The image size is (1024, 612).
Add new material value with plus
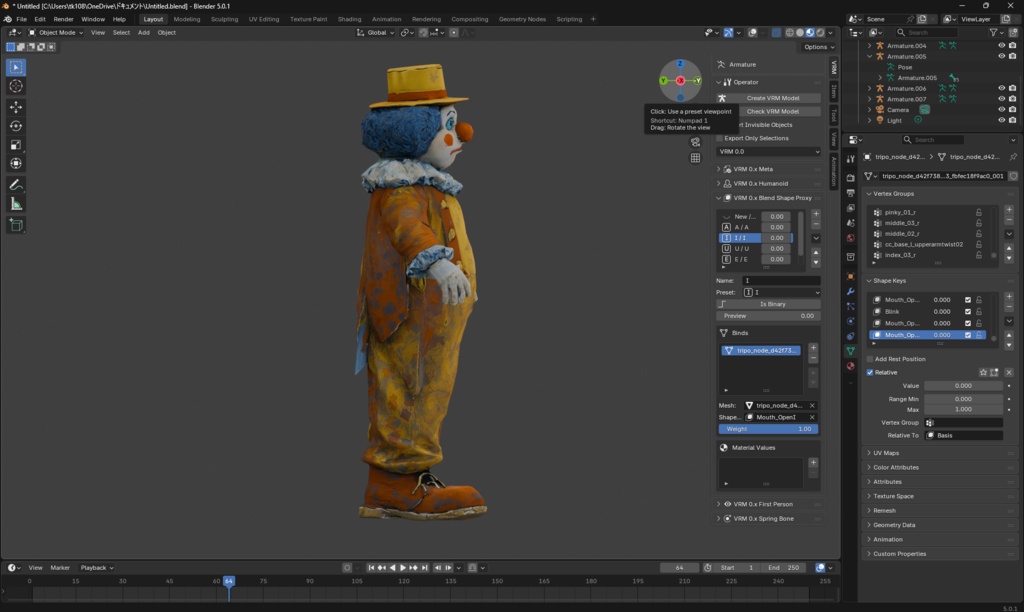coord(813,462)
